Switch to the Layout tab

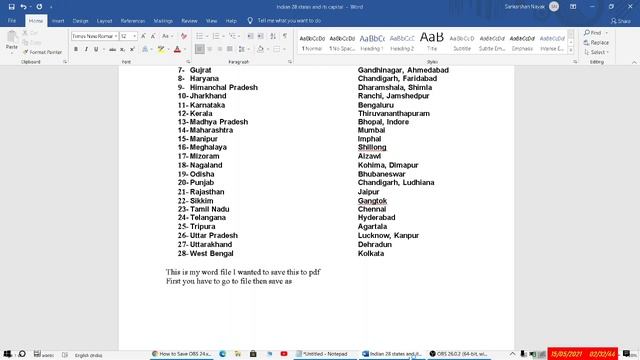pos(104,21)
